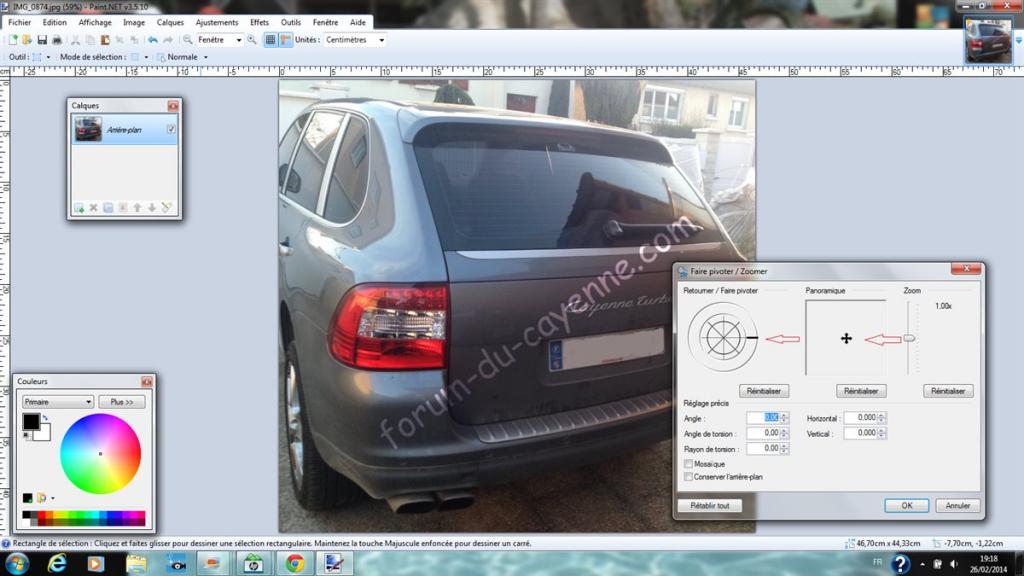
Task: Click the Duplicate layer icon in Calques
Action: point(108,208)
